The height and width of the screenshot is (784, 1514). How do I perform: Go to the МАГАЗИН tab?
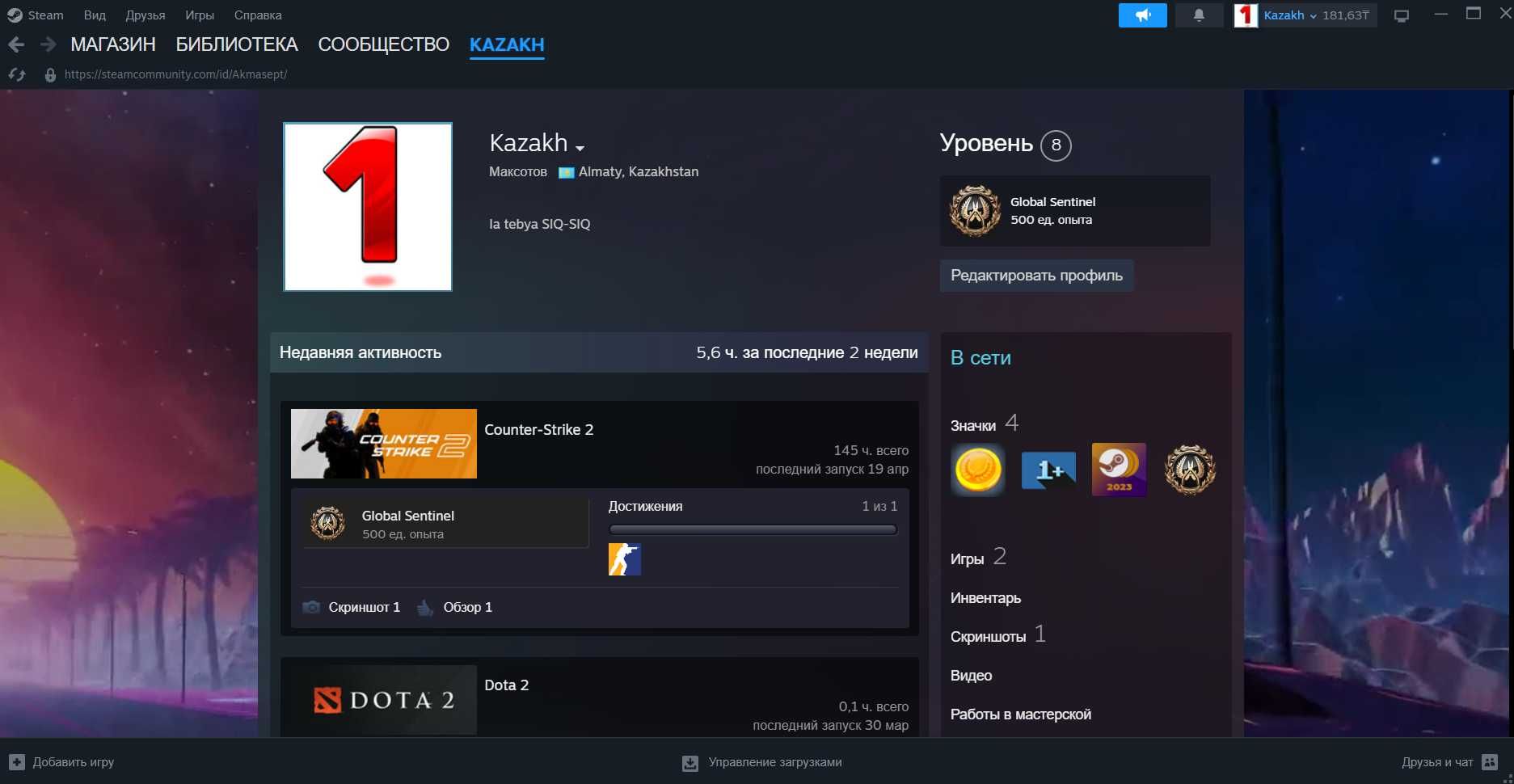(x=113, y=44)
